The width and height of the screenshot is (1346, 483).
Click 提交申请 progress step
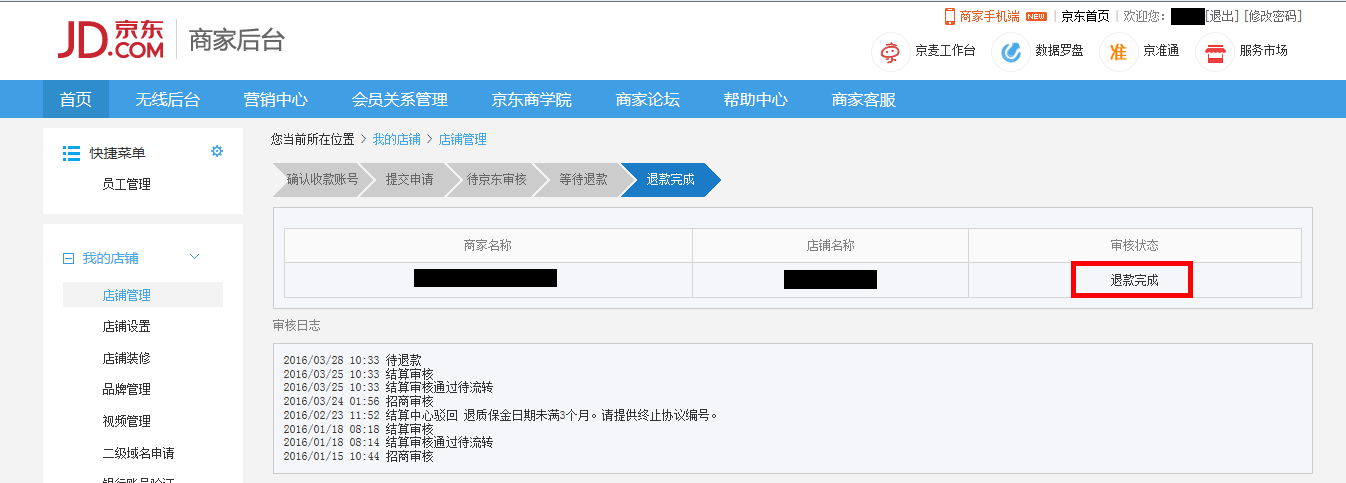point(409,180)
